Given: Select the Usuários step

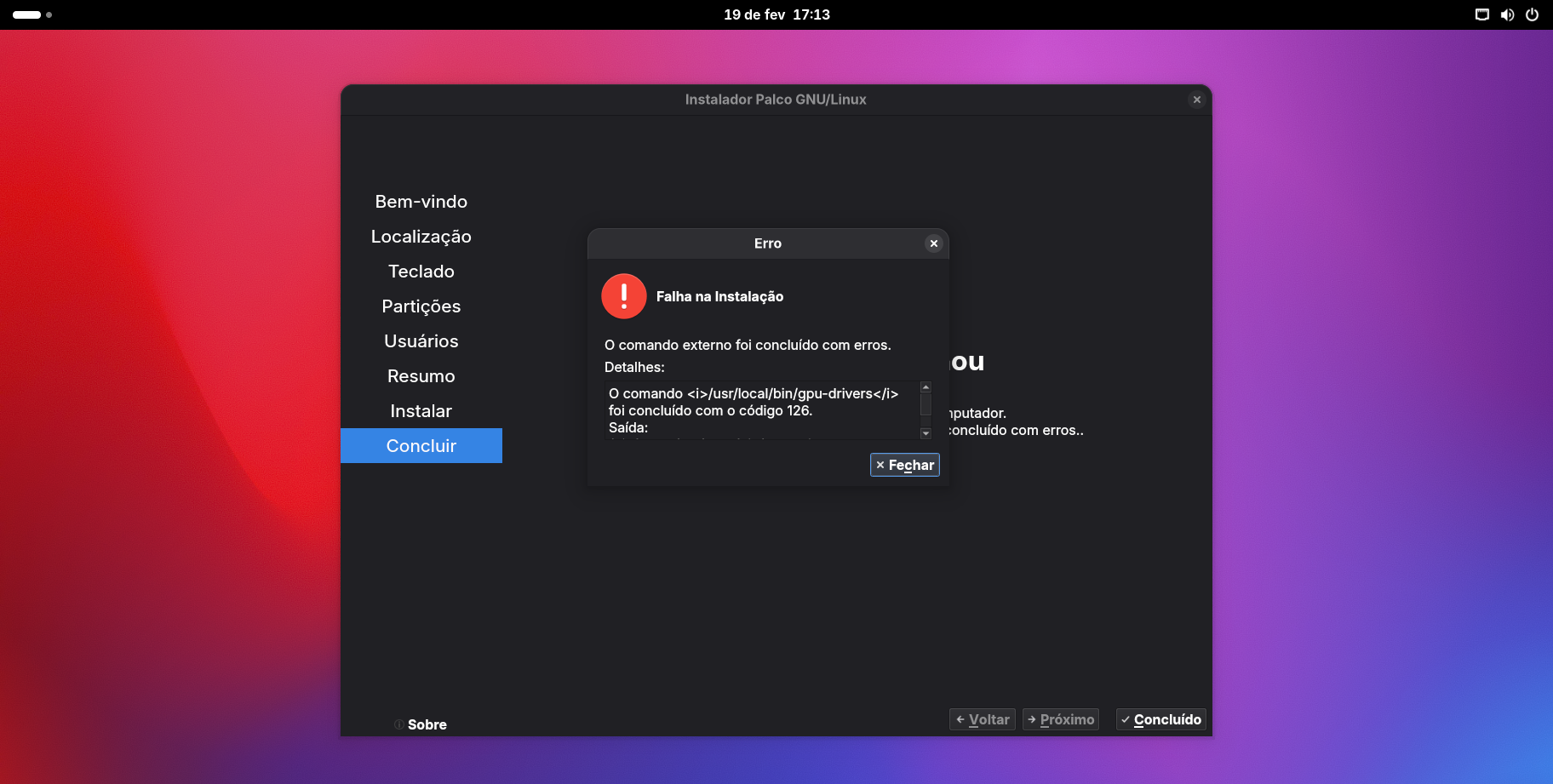Looking at the screenshot, I should coord(421,341).
